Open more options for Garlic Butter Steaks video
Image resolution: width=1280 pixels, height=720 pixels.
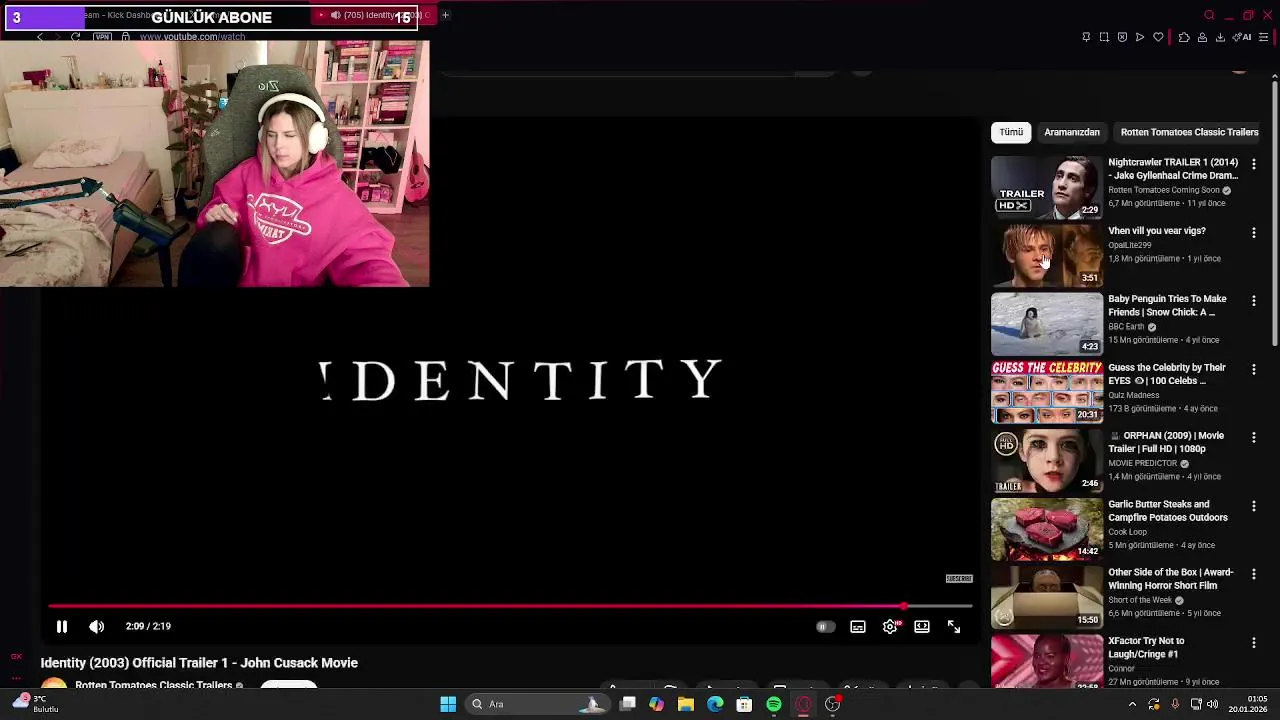coord(1253,506)
